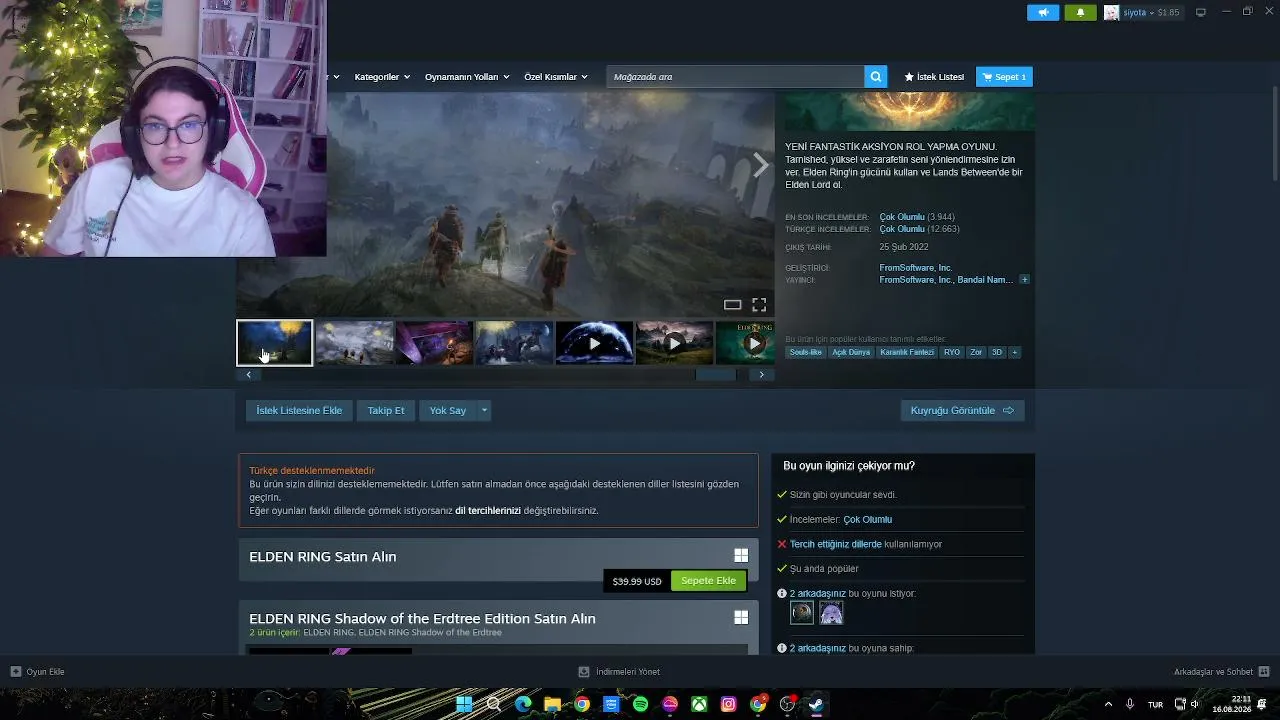Click the 2 arkadaşınız bu oyunu istiyor link
Image resolution: width=1280 pixels, height=720 pixels.
point(818,594)
